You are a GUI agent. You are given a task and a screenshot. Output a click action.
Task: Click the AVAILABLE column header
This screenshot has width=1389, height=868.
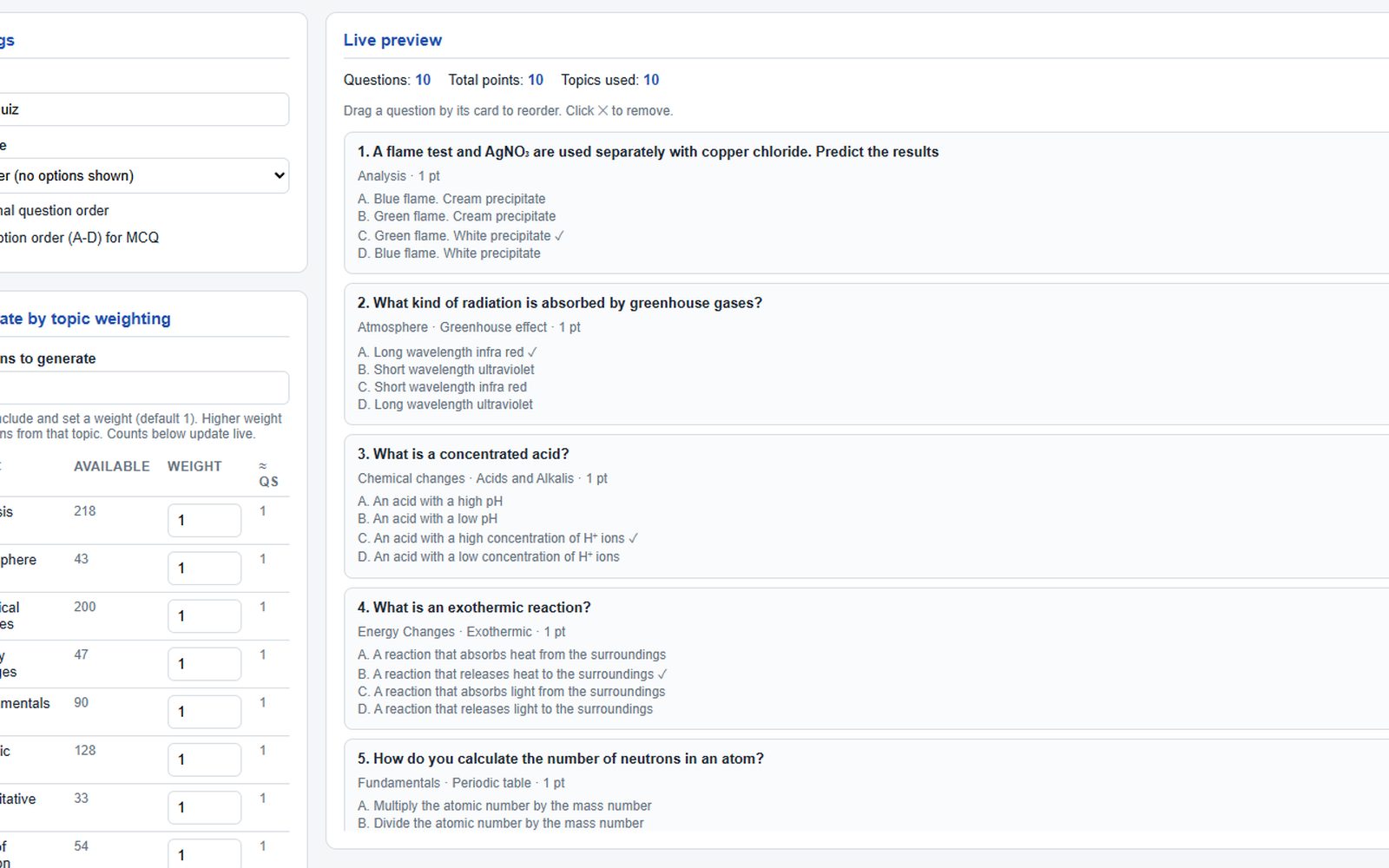[111, 466]
